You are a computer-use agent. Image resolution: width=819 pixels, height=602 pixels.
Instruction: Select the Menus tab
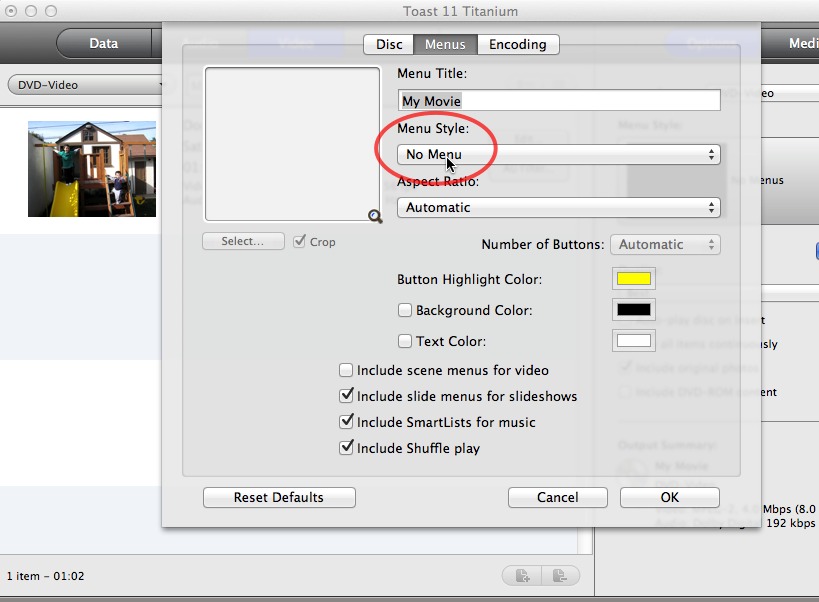(x=445, y=44)
